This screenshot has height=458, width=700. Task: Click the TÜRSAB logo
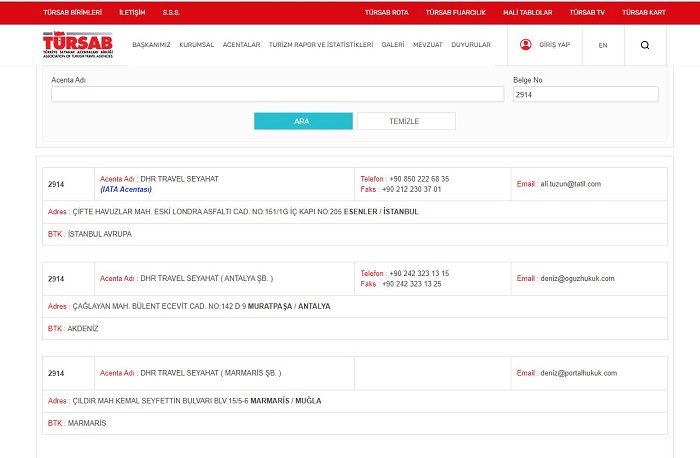click(78, 45)
